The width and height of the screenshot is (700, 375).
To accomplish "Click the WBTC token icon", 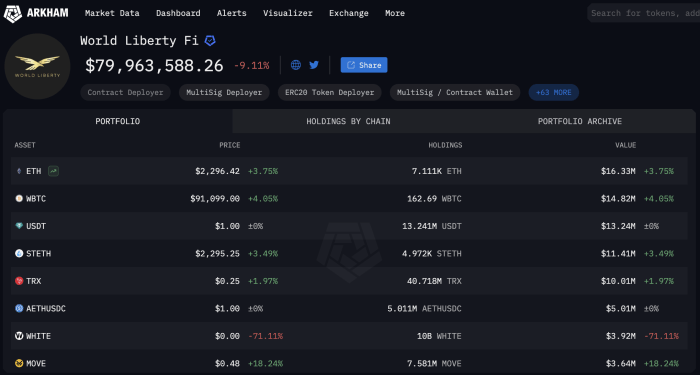I will pyautogui.click(x=19, y=199).
